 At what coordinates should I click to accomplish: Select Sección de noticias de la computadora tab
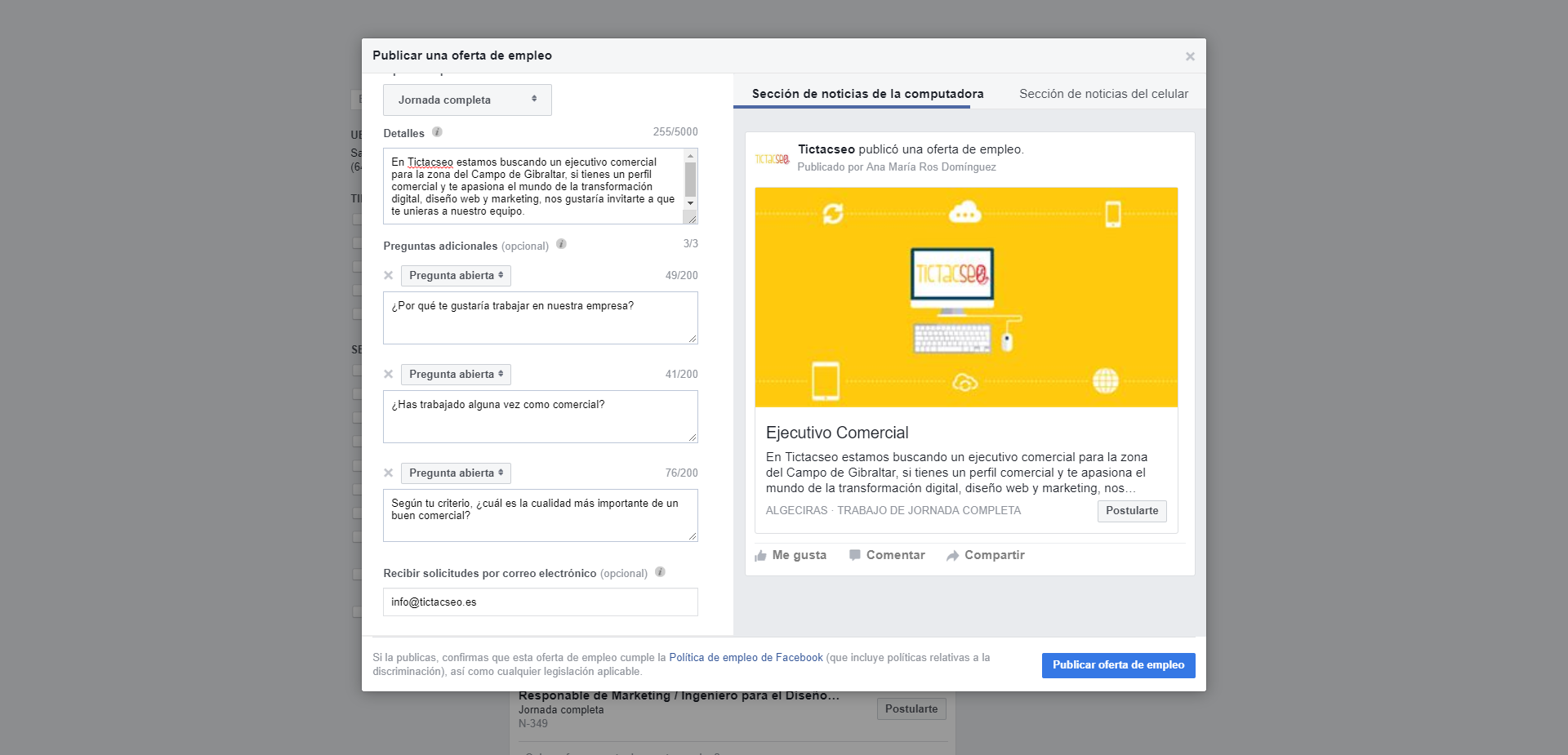point(867,94)
